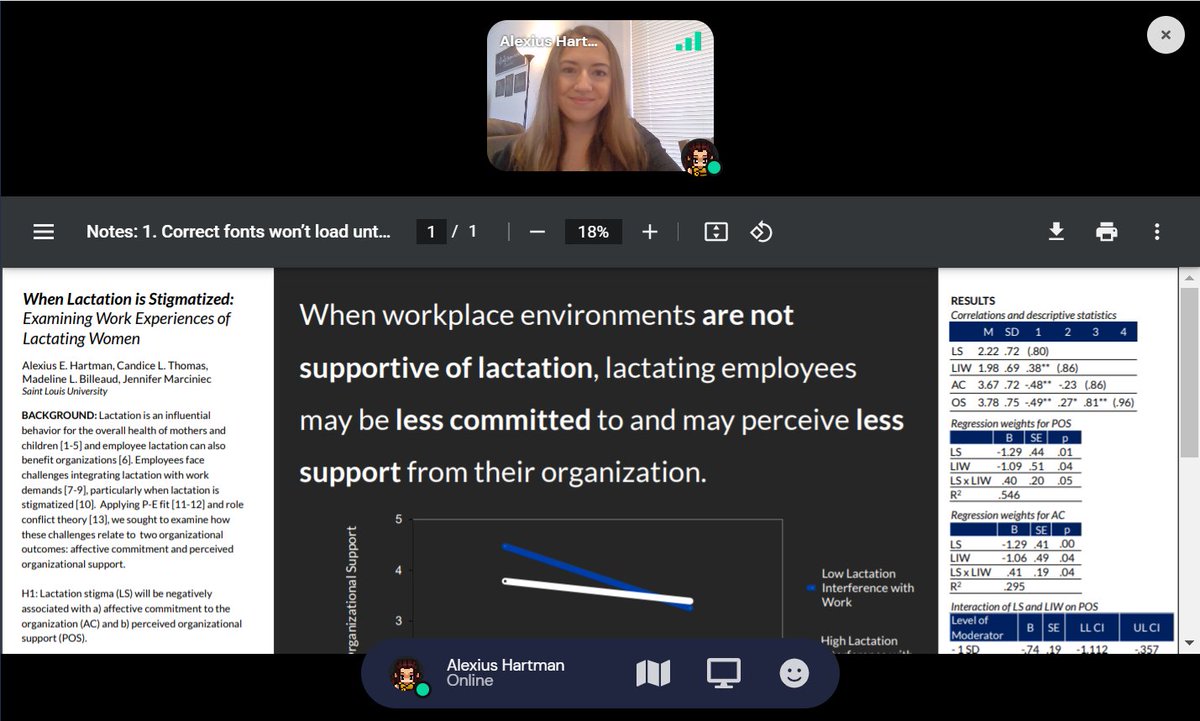The image size is (1200, 721).
Task: Click the 'When Lactation is Stigmatized' poster title
Action: [128, 299]
